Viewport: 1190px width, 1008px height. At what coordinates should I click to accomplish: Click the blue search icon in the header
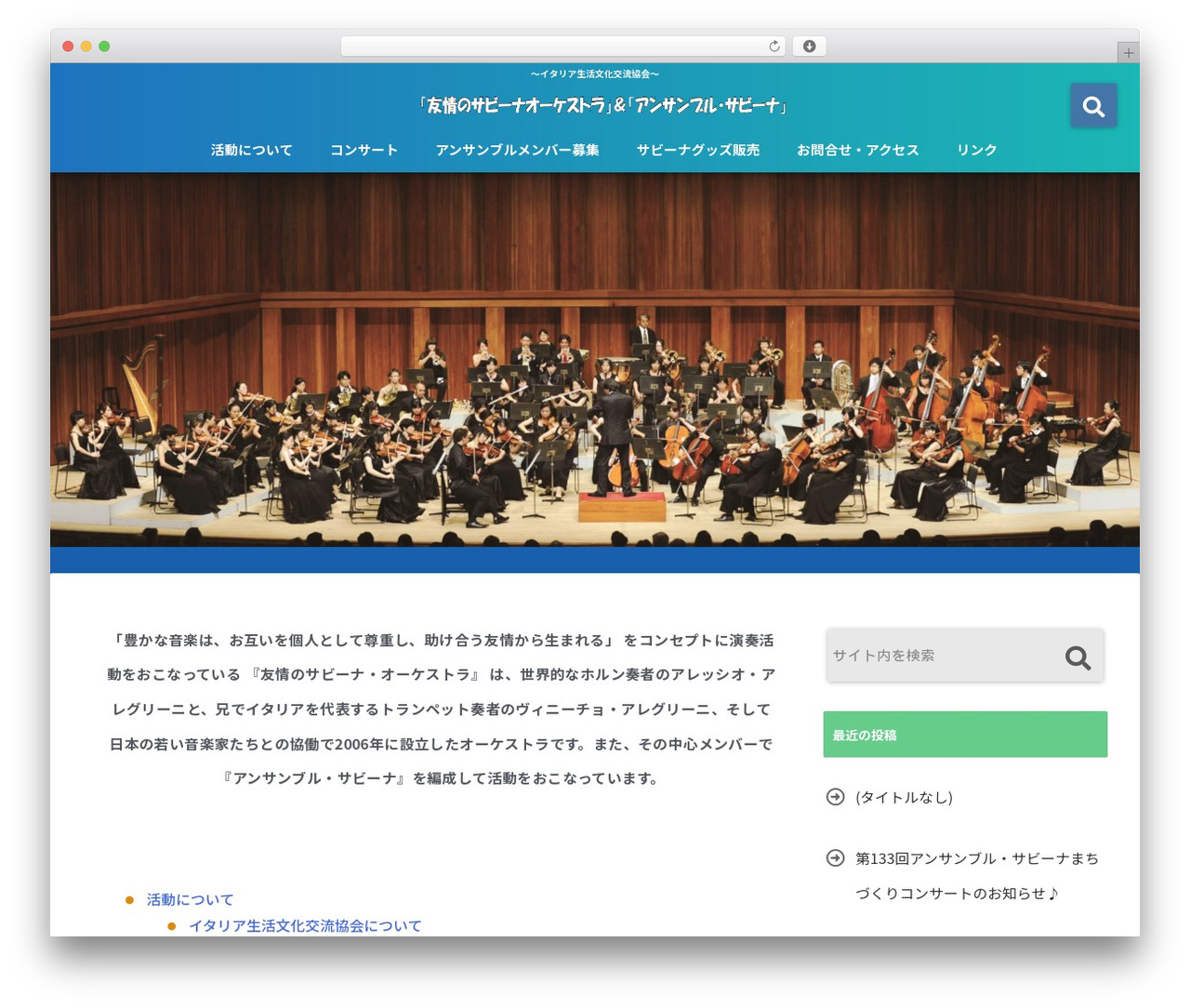pos(1093,106)
